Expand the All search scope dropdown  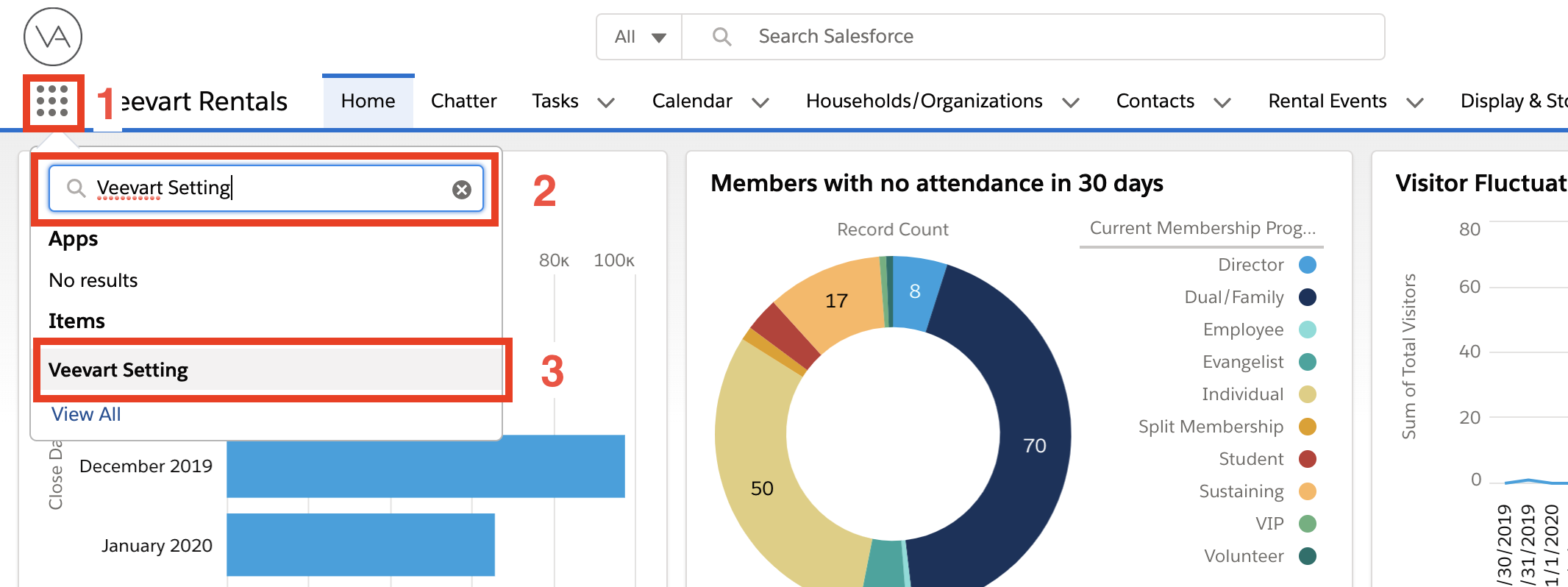(639, 37)
